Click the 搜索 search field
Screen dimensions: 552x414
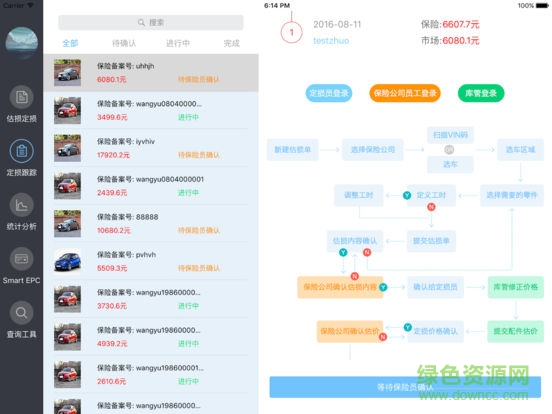point(151,23)
